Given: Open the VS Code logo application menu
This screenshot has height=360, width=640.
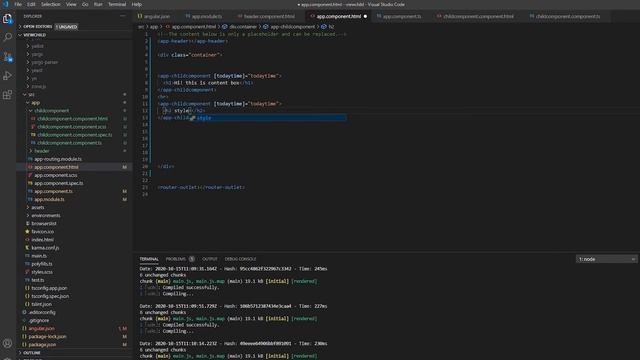Looking at the screenshot, I should (x=5, y=4).
